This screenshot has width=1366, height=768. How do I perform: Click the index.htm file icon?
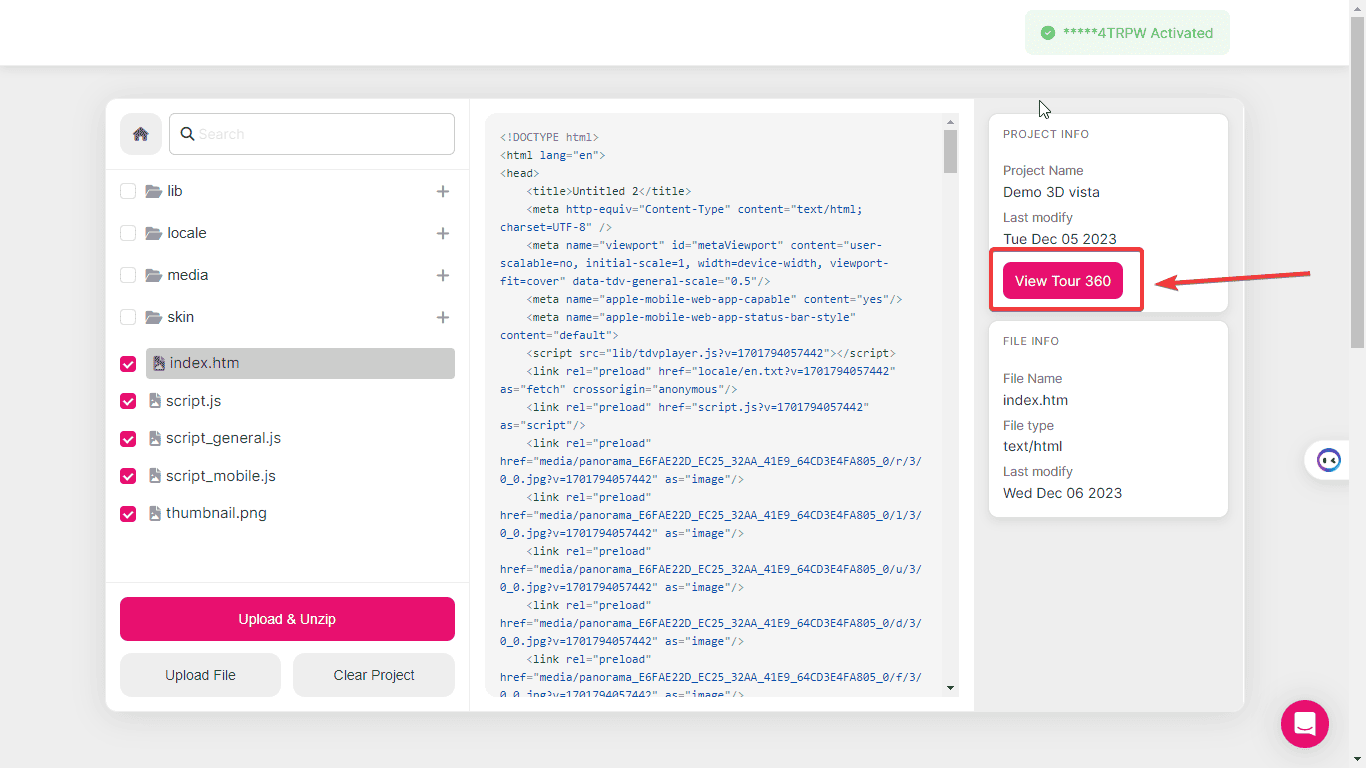click(159, 363)
